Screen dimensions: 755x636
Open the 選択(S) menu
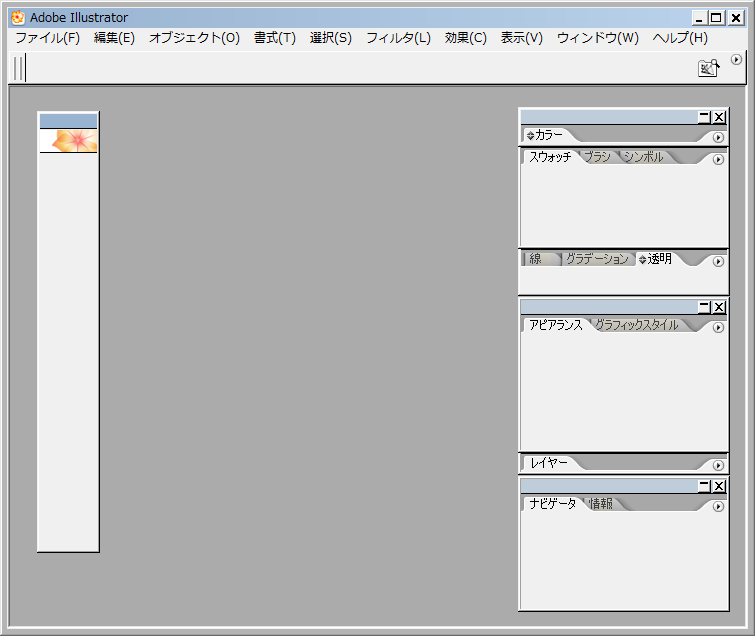click(331, 38)
